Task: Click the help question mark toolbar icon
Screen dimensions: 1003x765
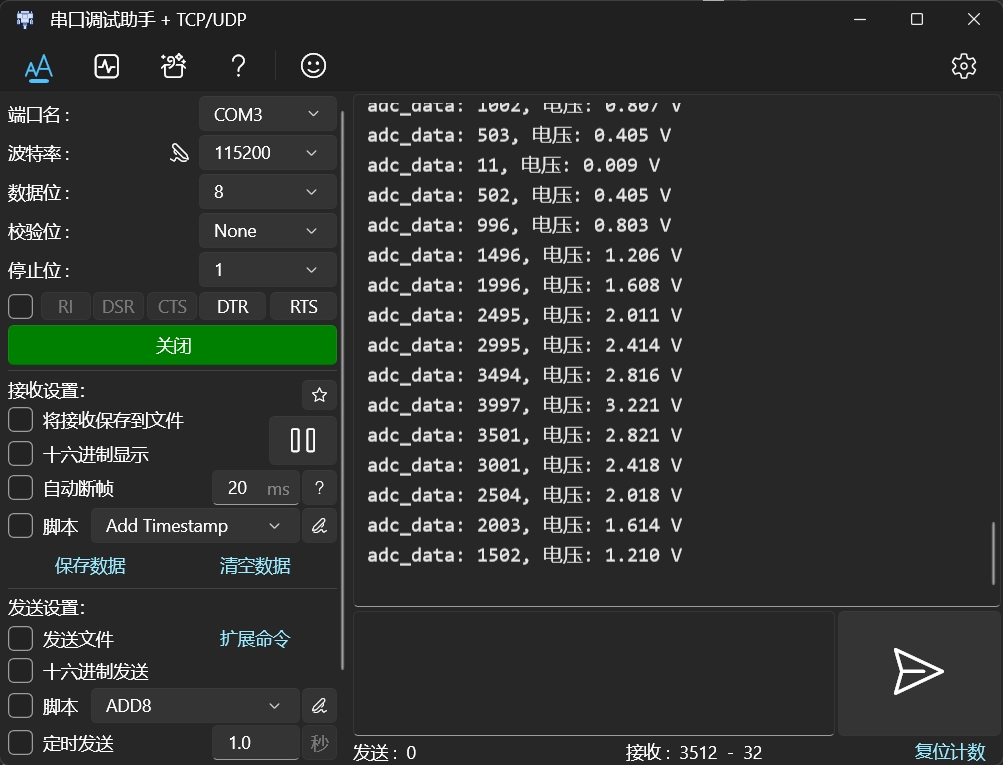Action: [238, 66]
